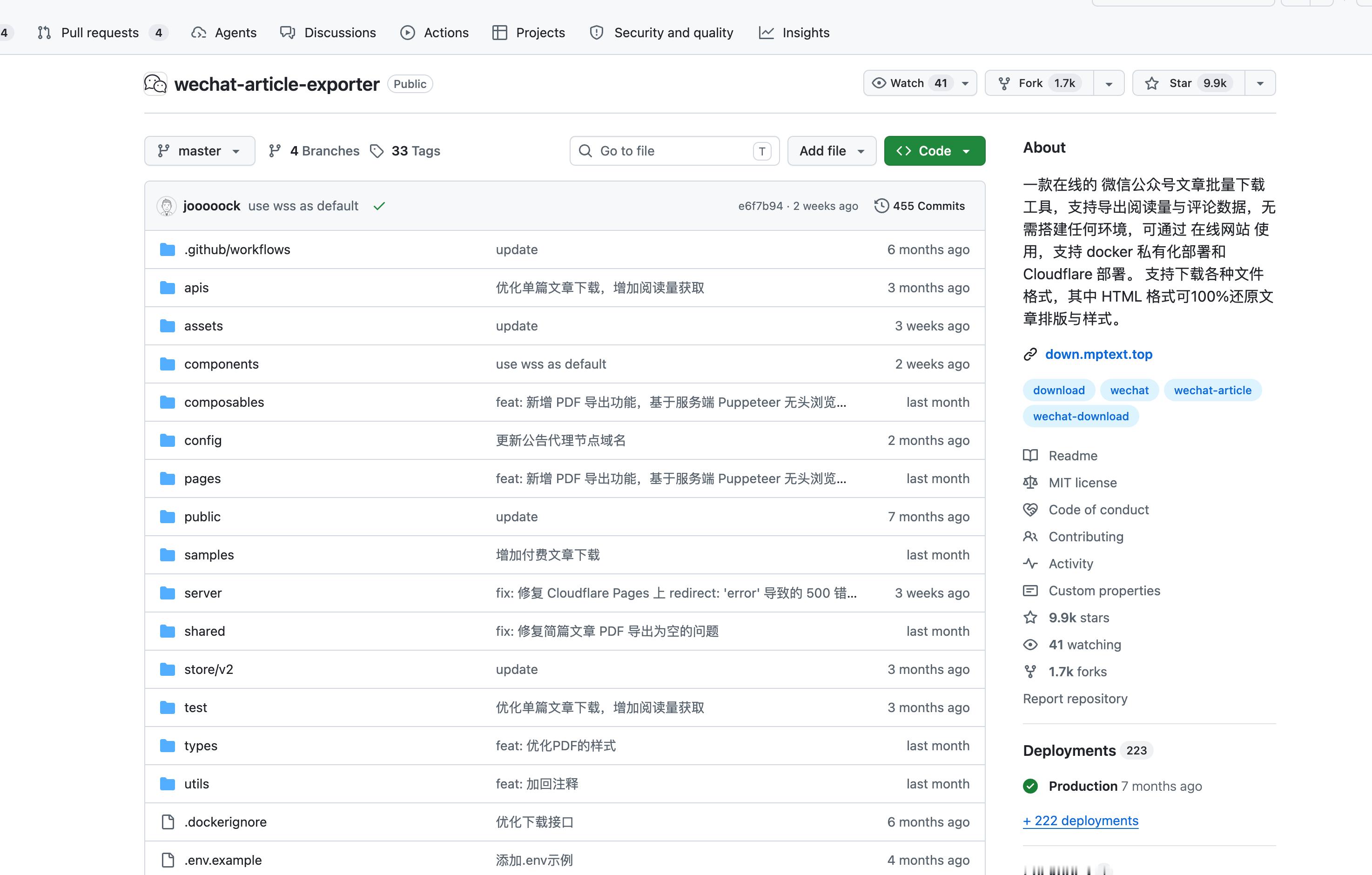Image resolution: width=1372 pixels, height=875 pixels.
Task: Select the wechat-download topic tag
Action: tap(1080, 417)
